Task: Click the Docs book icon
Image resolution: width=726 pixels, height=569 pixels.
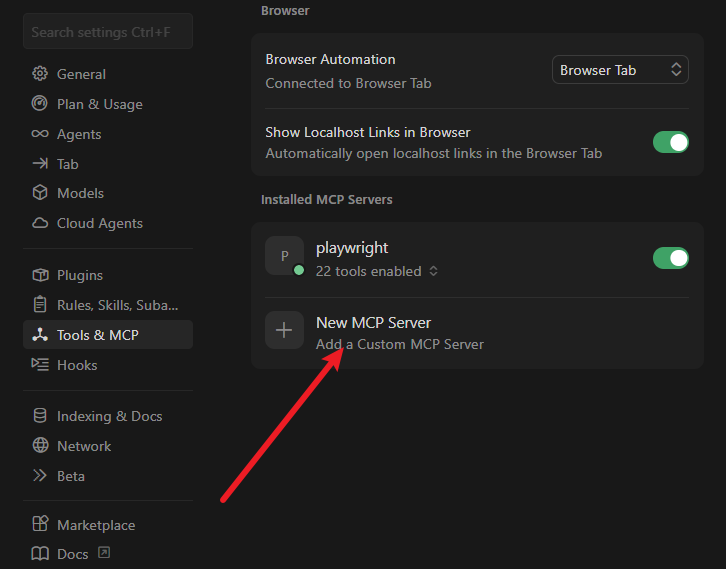Action: click(40, 554)
